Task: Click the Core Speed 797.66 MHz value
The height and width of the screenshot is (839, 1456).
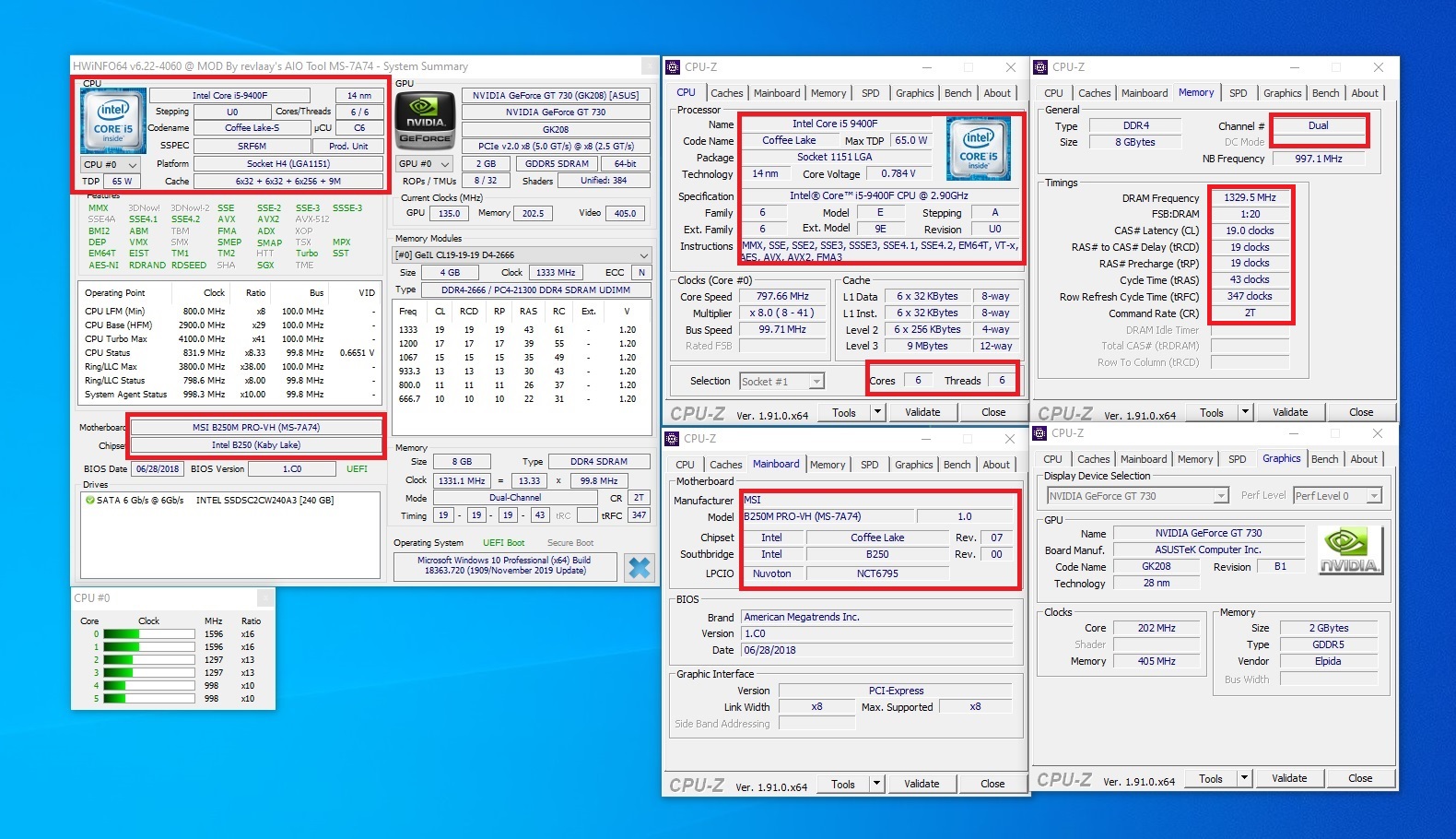Action: coord(782,297)
